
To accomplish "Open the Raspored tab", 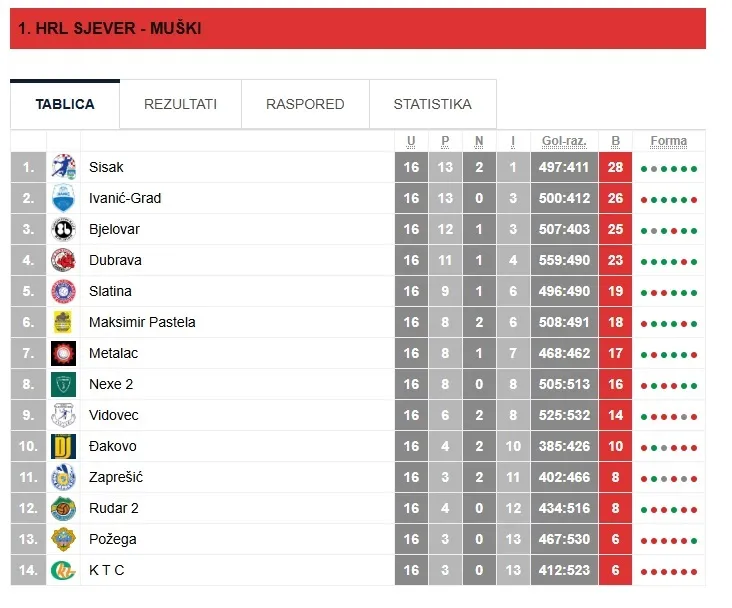I will [305, 104].
